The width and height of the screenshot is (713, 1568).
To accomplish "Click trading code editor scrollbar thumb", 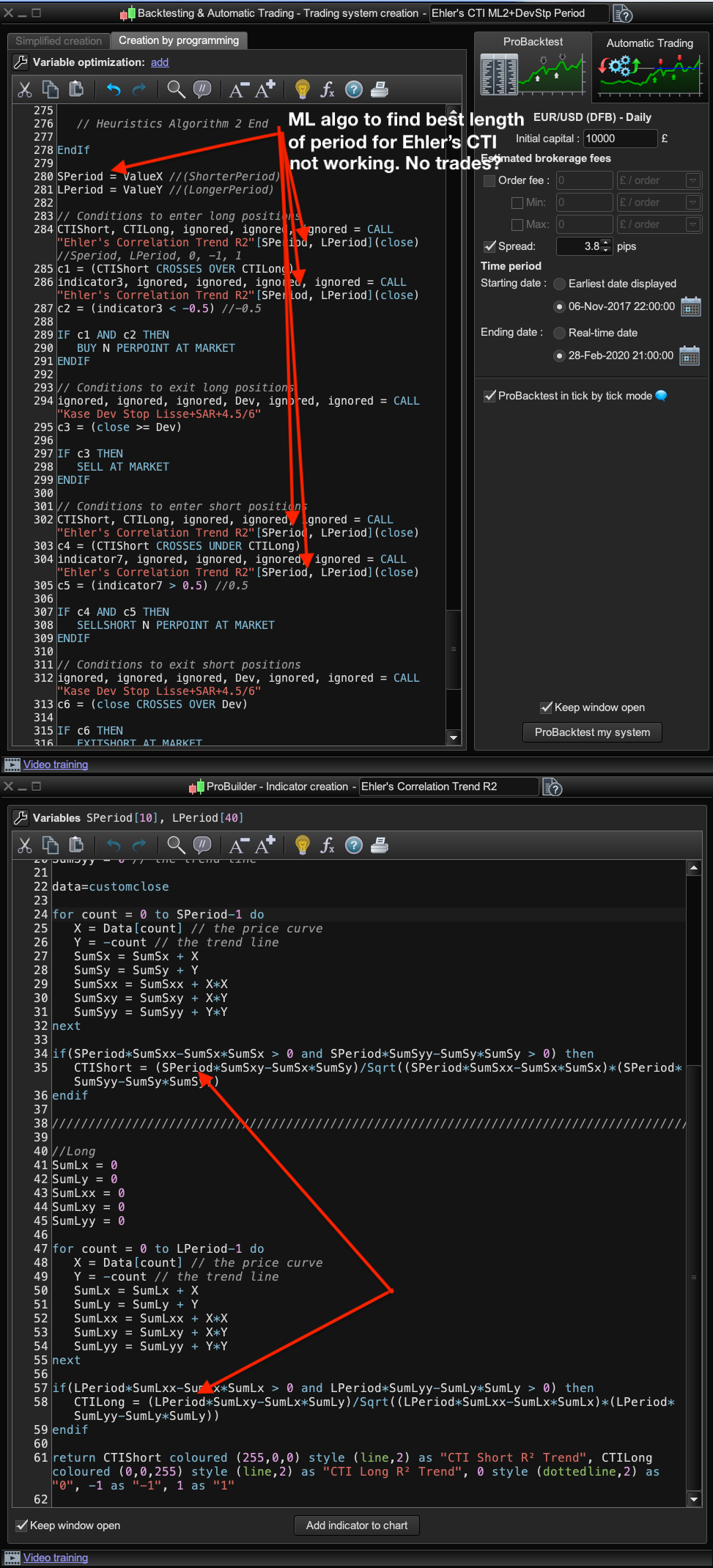I will coord(454,649).
